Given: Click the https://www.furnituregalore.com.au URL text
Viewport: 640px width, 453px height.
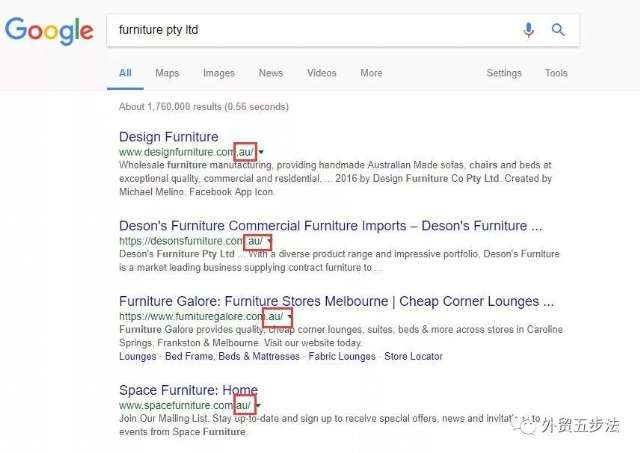Looking at the screenshot, I should (201, 317).
